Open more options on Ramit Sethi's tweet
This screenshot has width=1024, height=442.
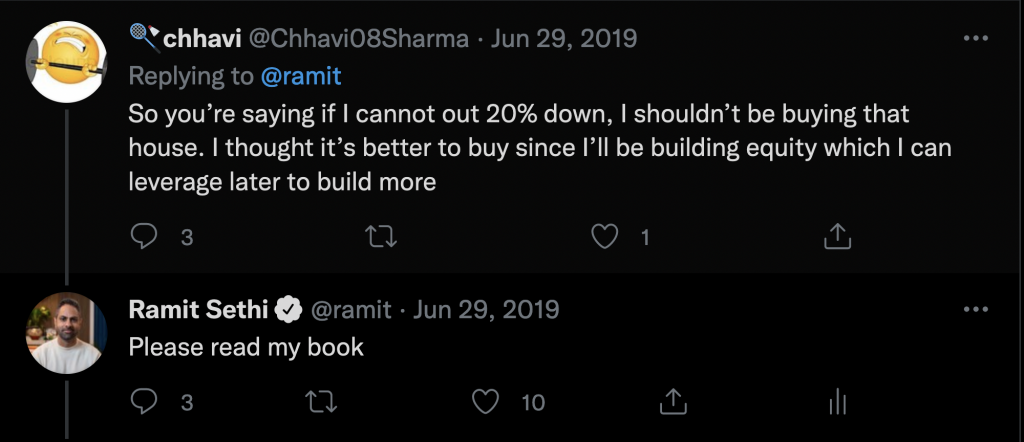pos(974,310)
